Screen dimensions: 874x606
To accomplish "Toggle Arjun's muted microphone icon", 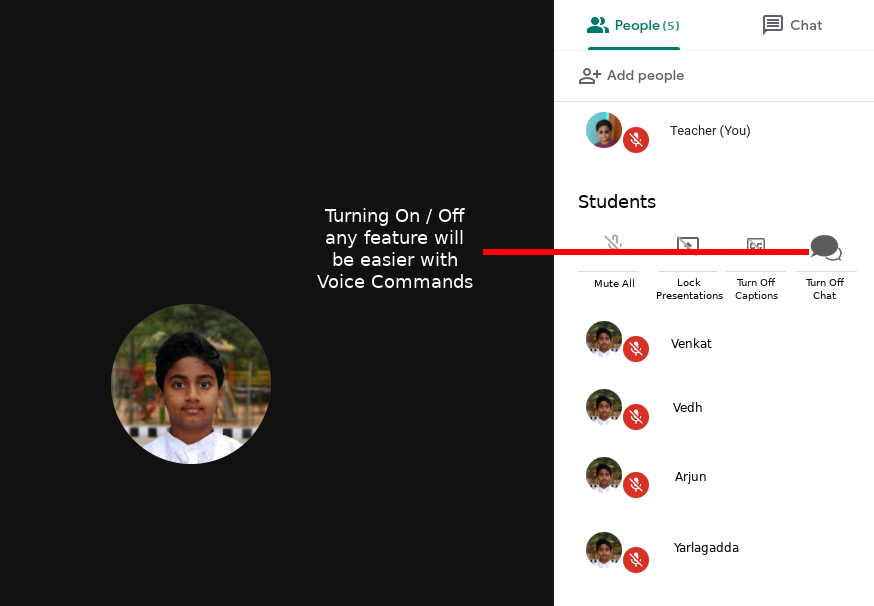I will point(636,485).
